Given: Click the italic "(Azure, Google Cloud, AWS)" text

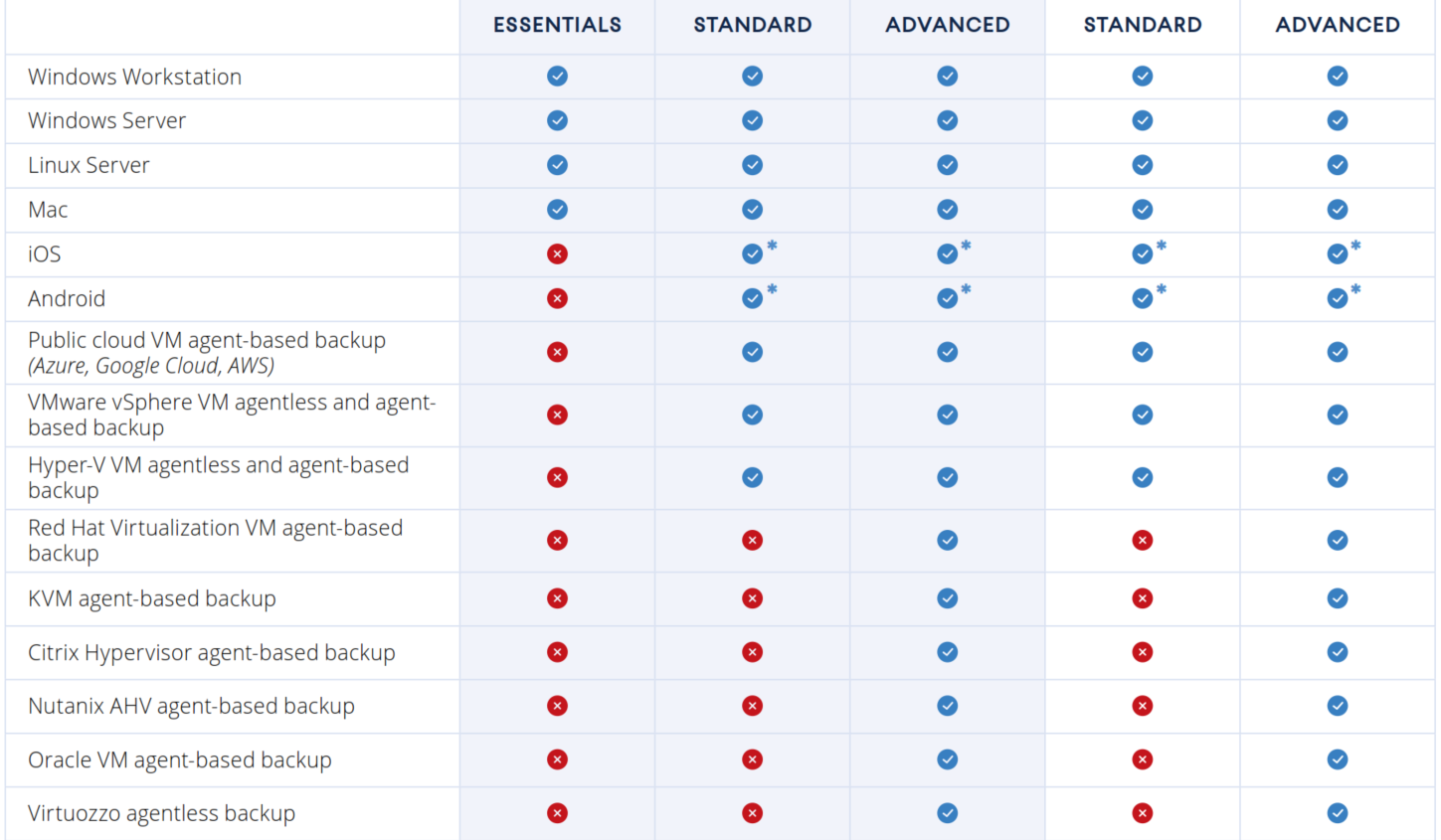Looking at the screenshot, I should (151, 366).
